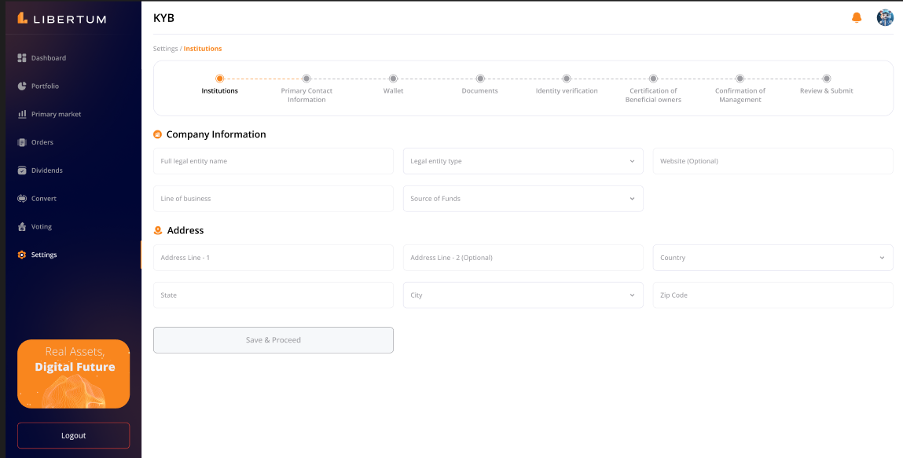
Task: Click the Convert sidebar icon
Action: [22, 198]
